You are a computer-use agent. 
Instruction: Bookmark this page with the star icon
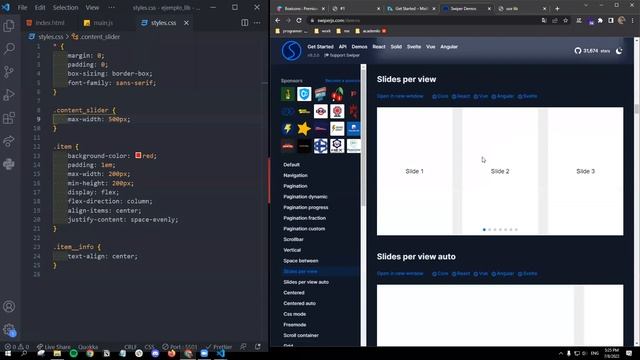[x=565, y=20]
